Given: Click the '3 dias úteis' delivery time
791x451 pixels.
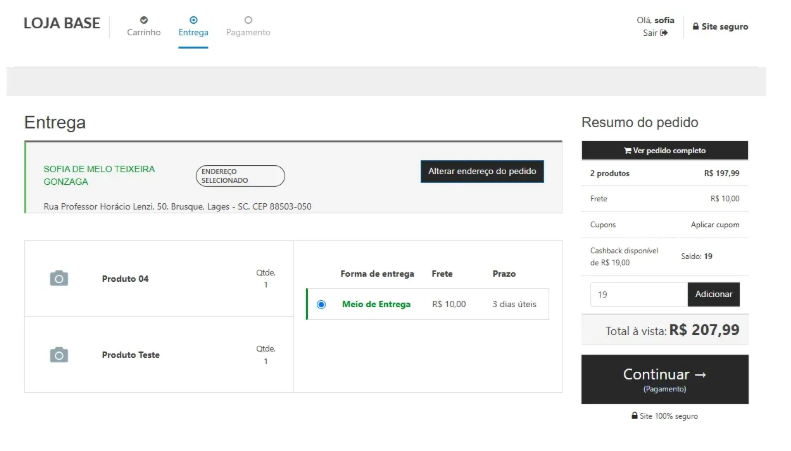Looking at the screenshot, I should click(514, 304).
